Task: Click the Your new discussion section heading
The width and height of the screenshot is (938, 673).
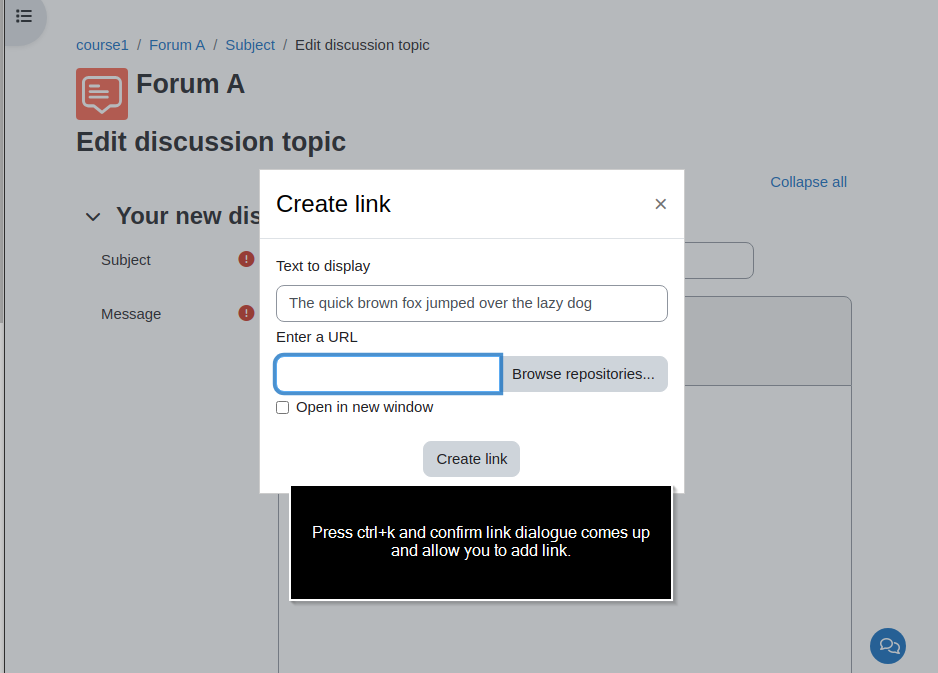Action: [188, 216]
